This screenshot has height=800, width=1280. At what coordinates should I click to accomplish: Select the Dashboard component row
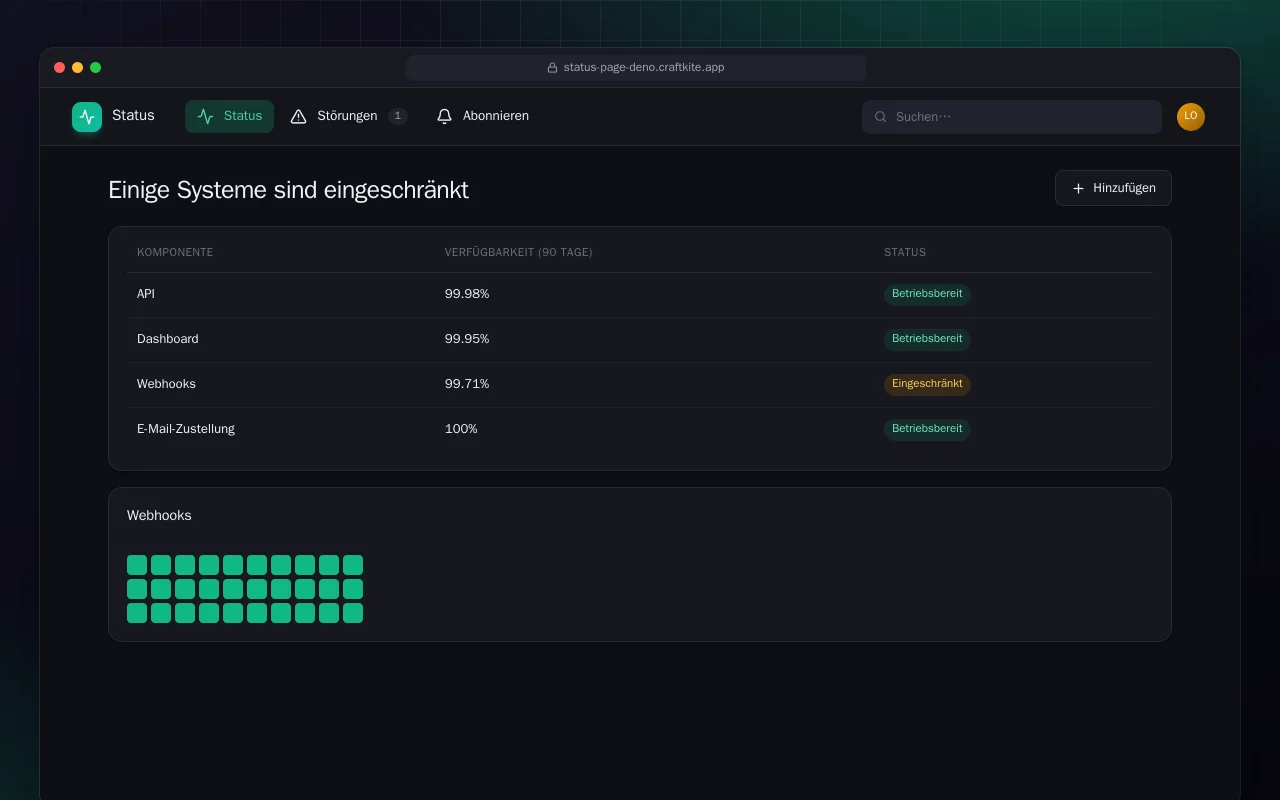click(x=640, y=339)
